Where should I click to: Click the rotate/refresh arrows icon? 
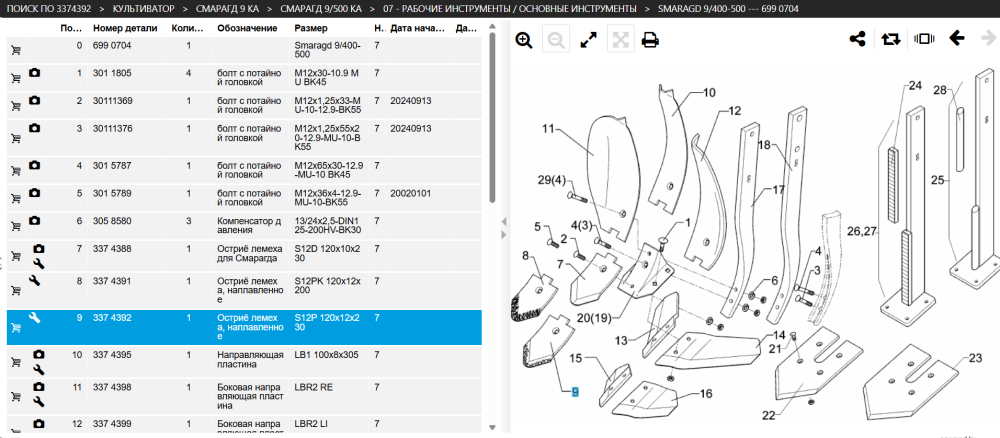[890, 39]
